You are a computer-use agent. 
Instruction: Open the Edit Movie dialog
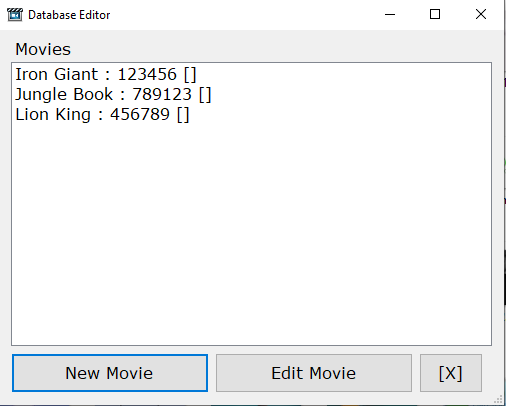314,373
